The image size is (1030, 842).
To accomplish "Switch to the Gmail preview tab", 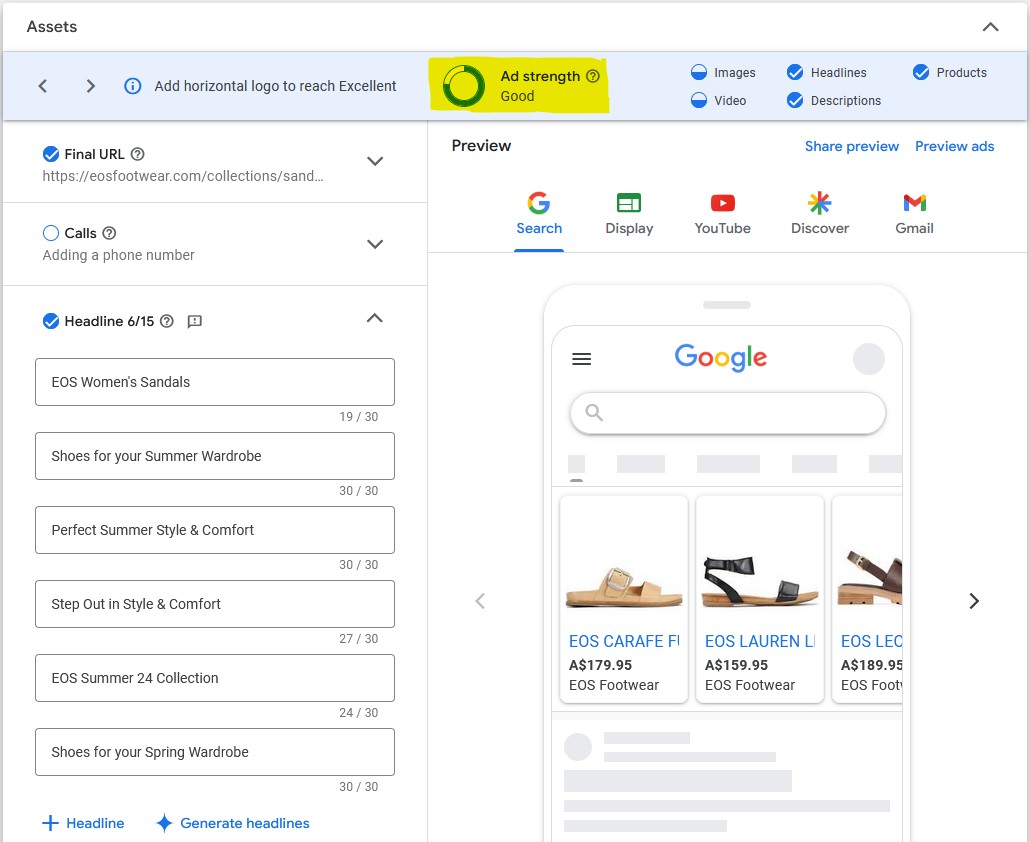I will pos(914,214).
